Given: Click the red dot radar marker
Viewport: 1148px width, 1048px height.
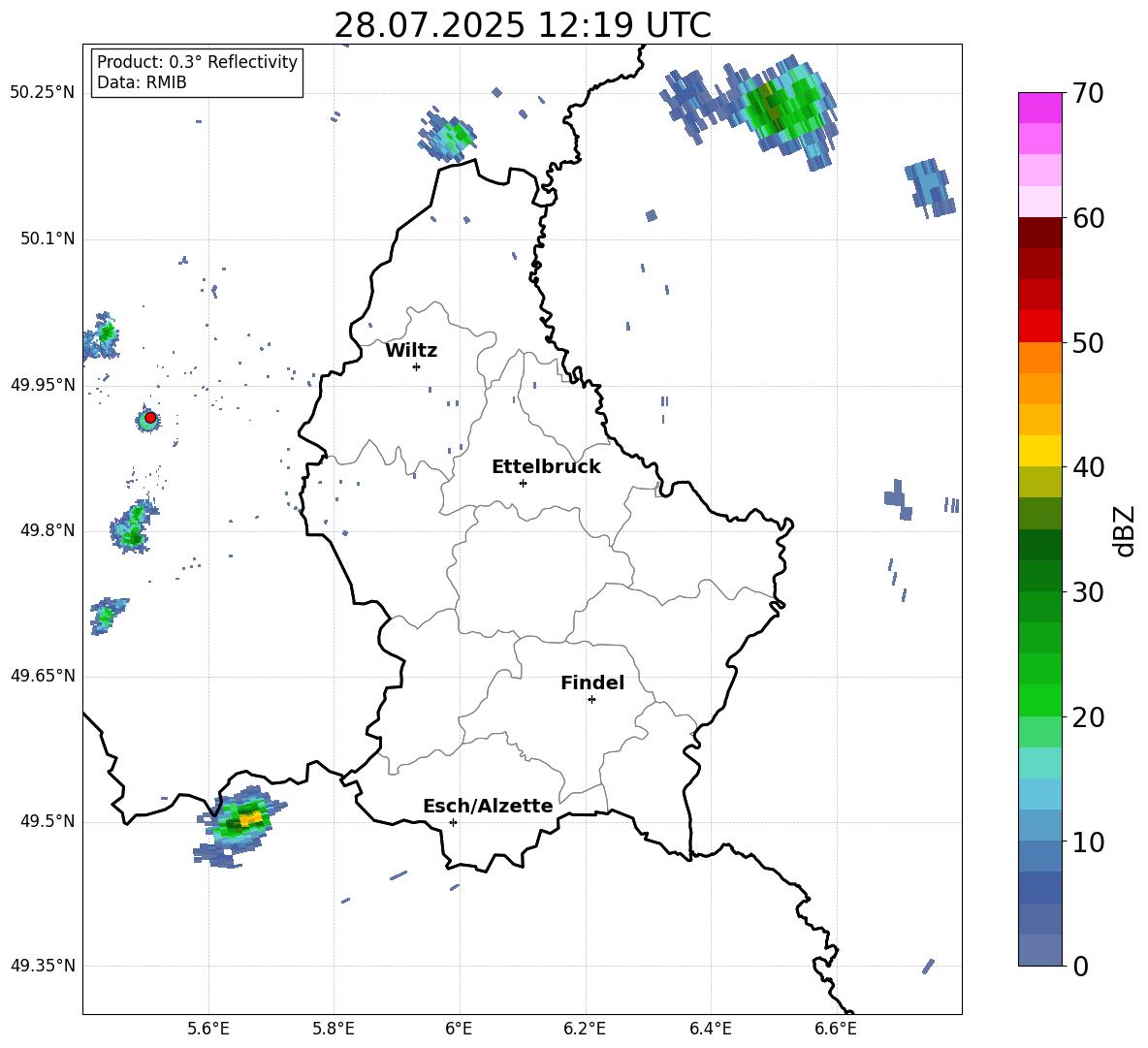Looking at the screenshot, I should [150, 418].
